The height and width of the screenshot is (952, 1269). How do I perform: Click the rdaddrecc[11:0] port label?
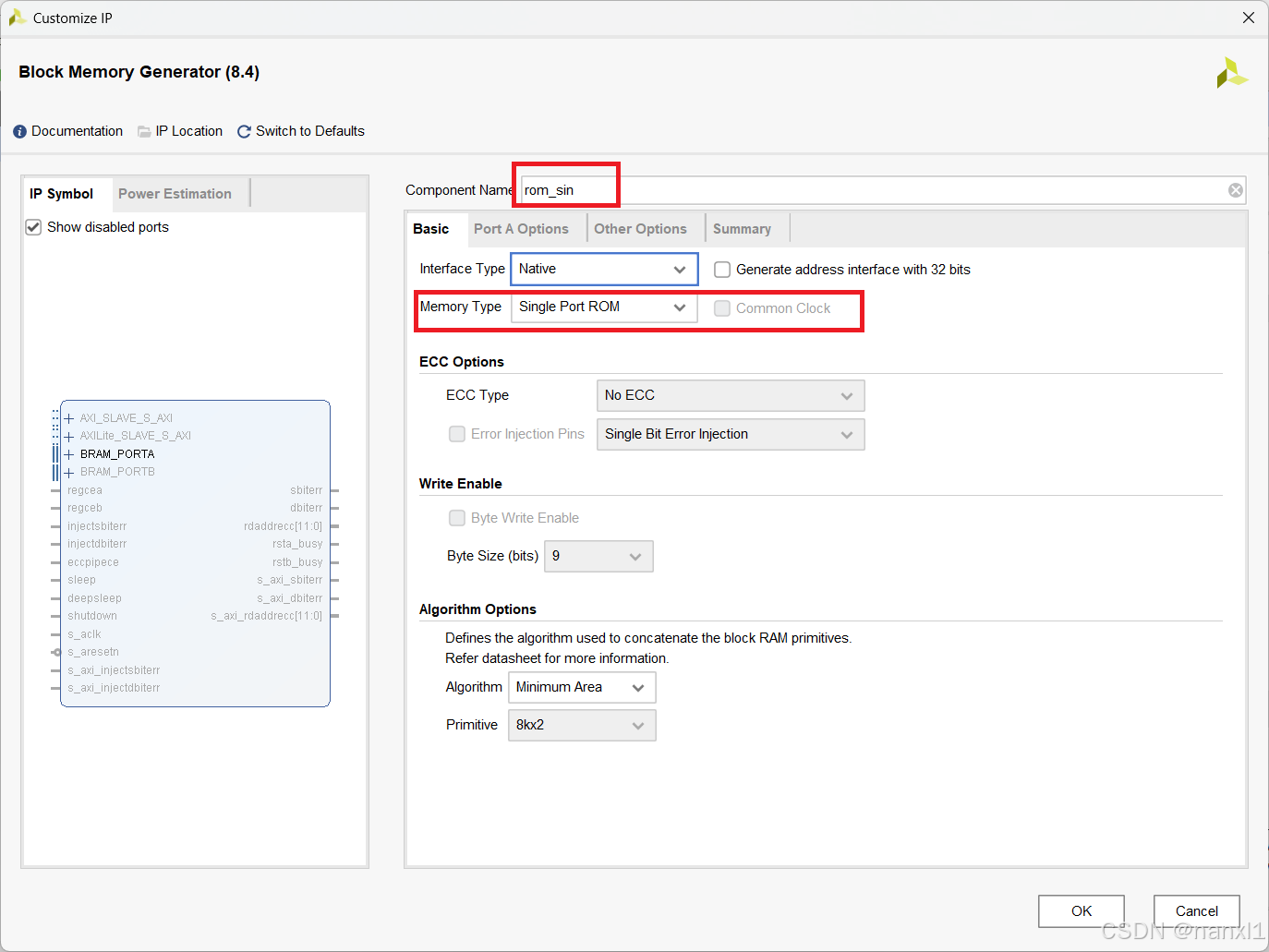point(284,526)
